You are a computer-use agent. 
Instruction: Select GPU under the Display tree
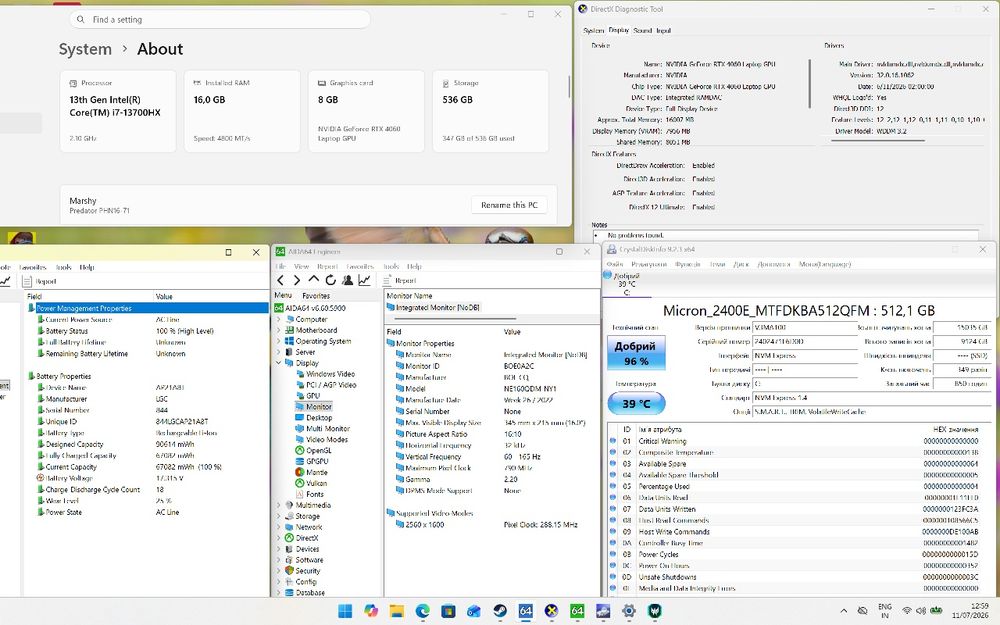[313, 396]
